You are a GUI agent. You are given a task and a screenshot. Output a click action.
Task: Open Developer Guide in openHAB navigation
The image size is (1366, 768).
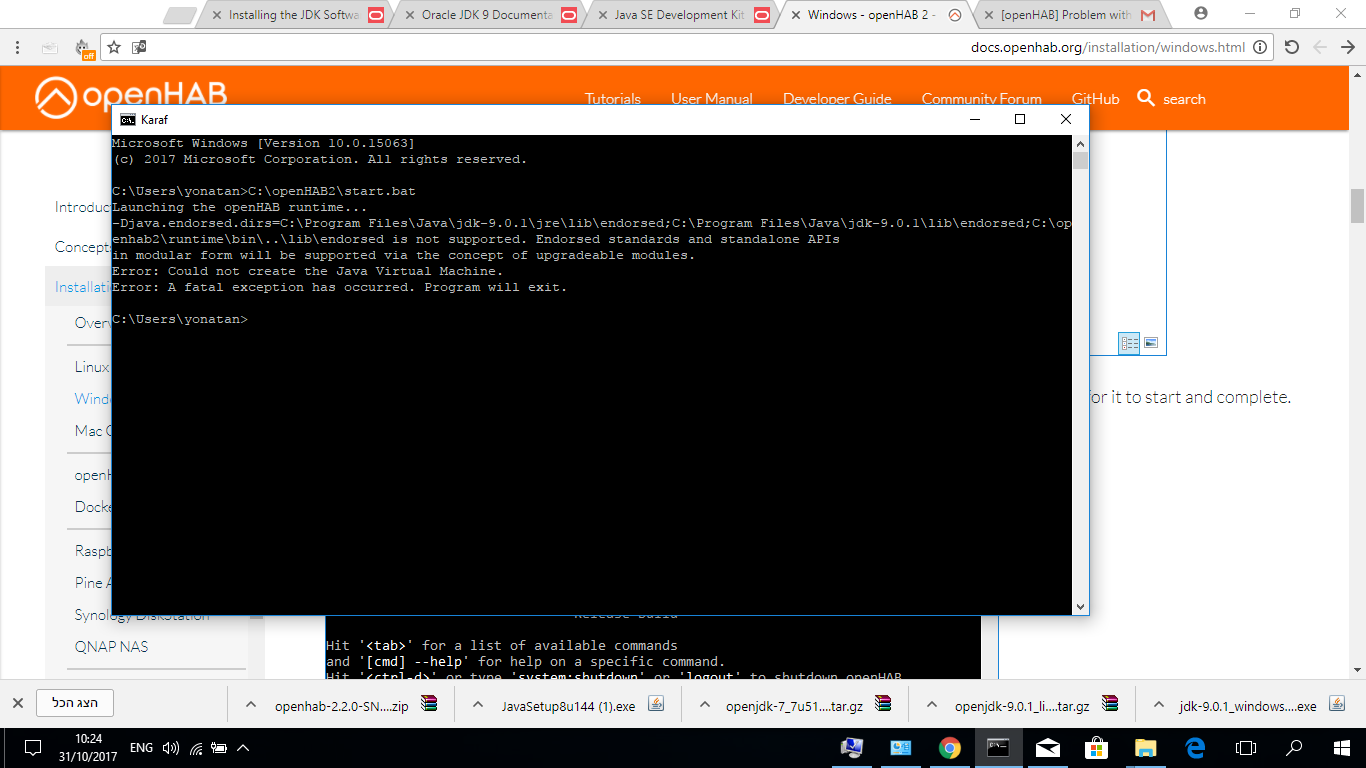(x=837, y=99)
